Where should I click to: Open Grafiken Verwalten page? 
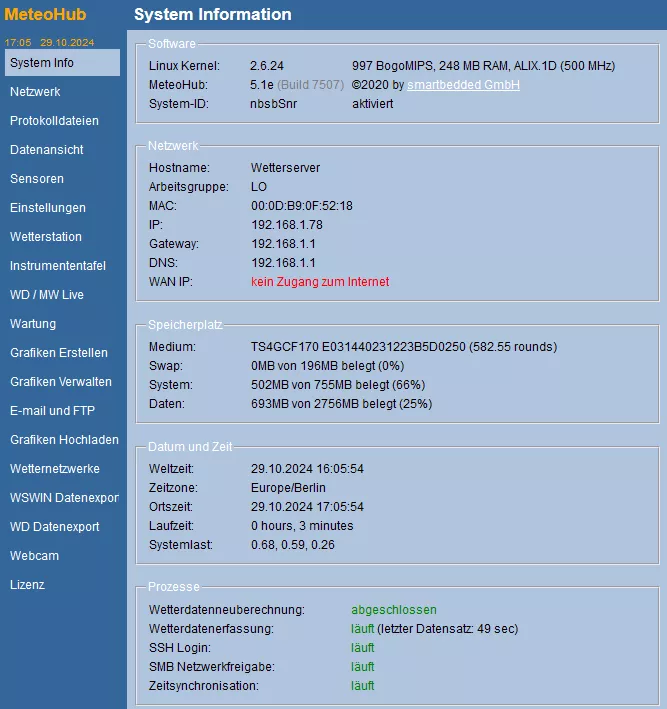[x=61, y=382]
